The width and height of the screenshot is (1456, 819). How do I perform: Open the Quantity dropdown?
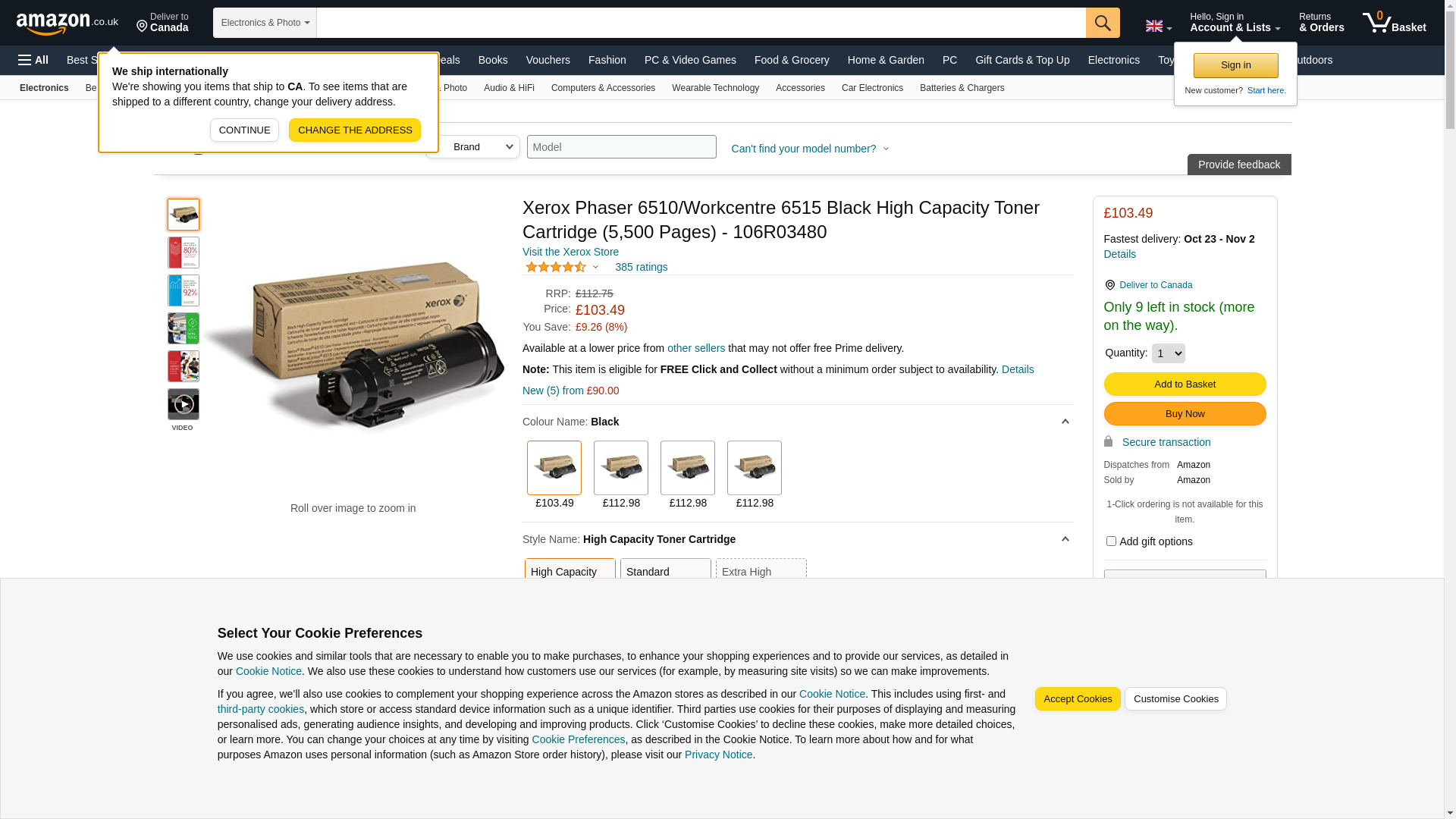pos(1168,353)
